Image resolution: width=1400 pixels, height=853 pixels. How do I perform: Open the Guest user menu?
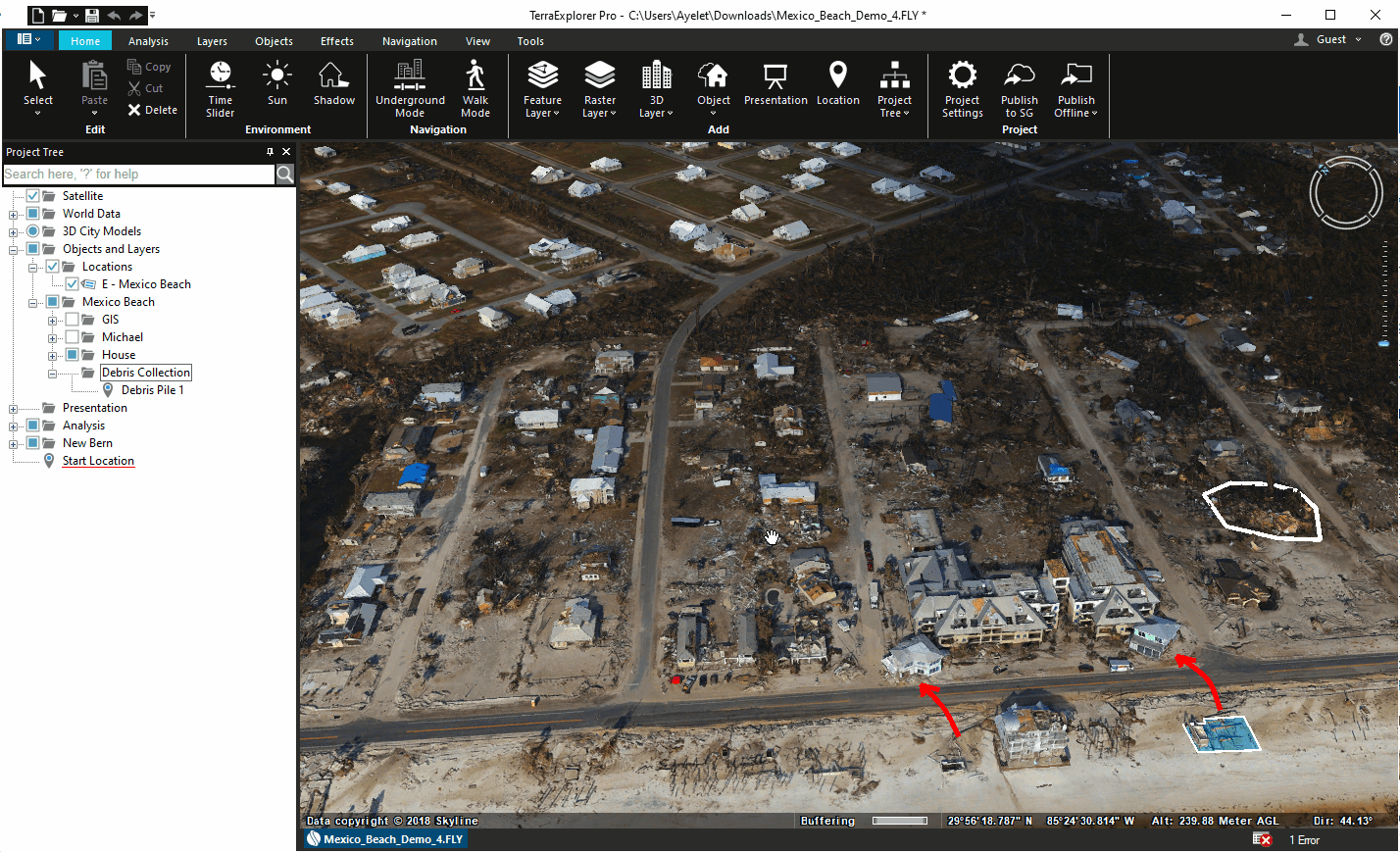tap(1328, 39)
